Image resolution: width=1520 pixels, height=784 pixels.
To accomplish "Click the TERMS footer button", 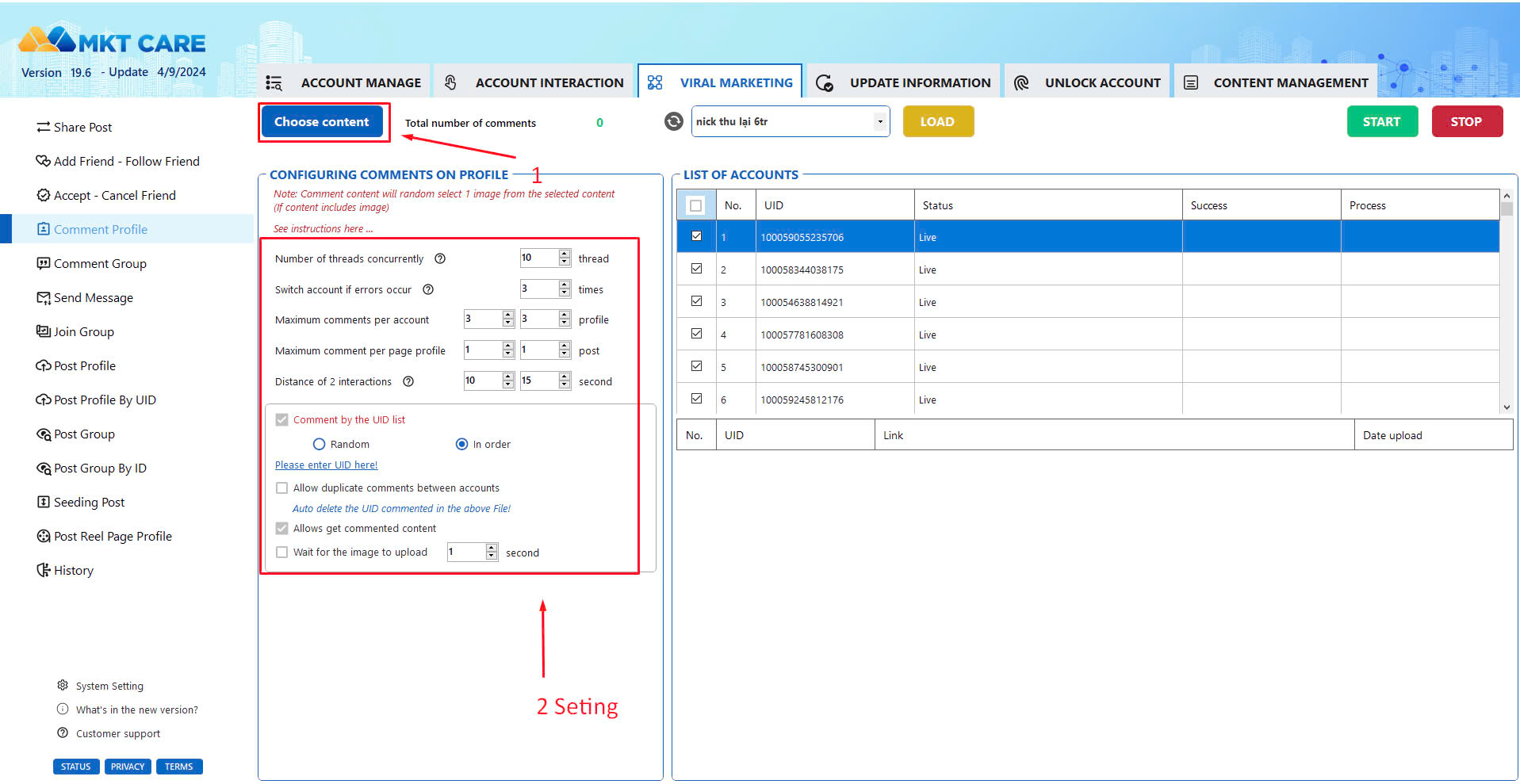I will click(x=179, y=767).
